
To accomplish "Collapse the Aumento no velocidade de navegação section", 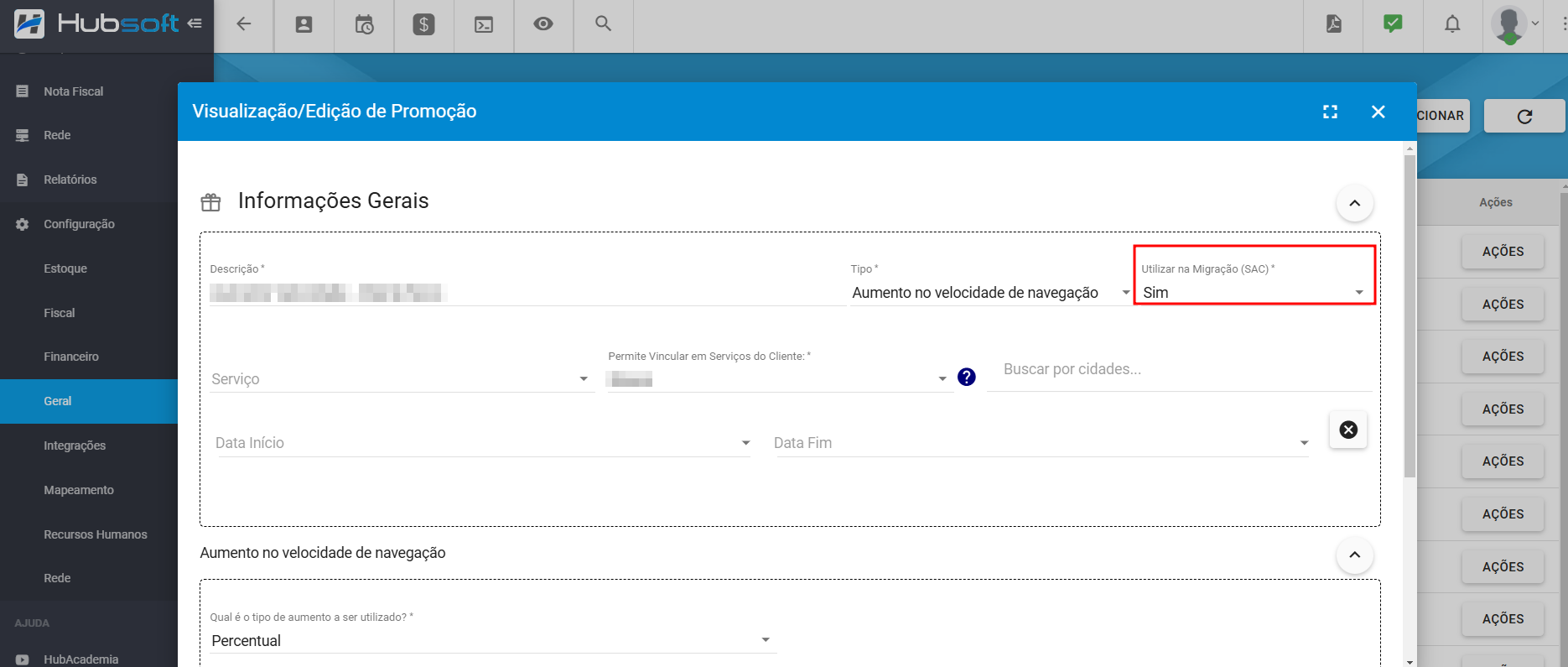I will tap(1354, 555).
